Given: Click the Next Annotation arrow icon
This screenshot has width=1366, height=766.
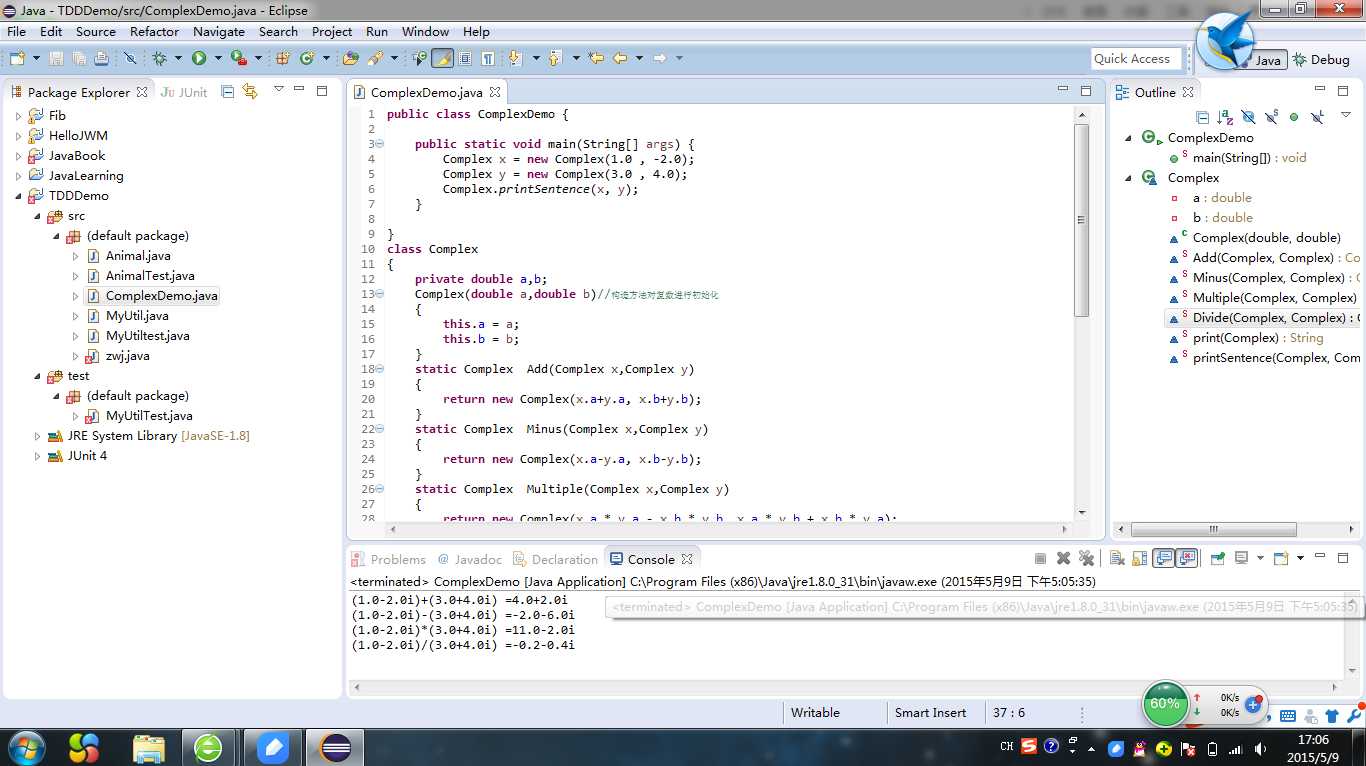Looking at the screenshot, I should pyautogui.click(x=514, y=58).
